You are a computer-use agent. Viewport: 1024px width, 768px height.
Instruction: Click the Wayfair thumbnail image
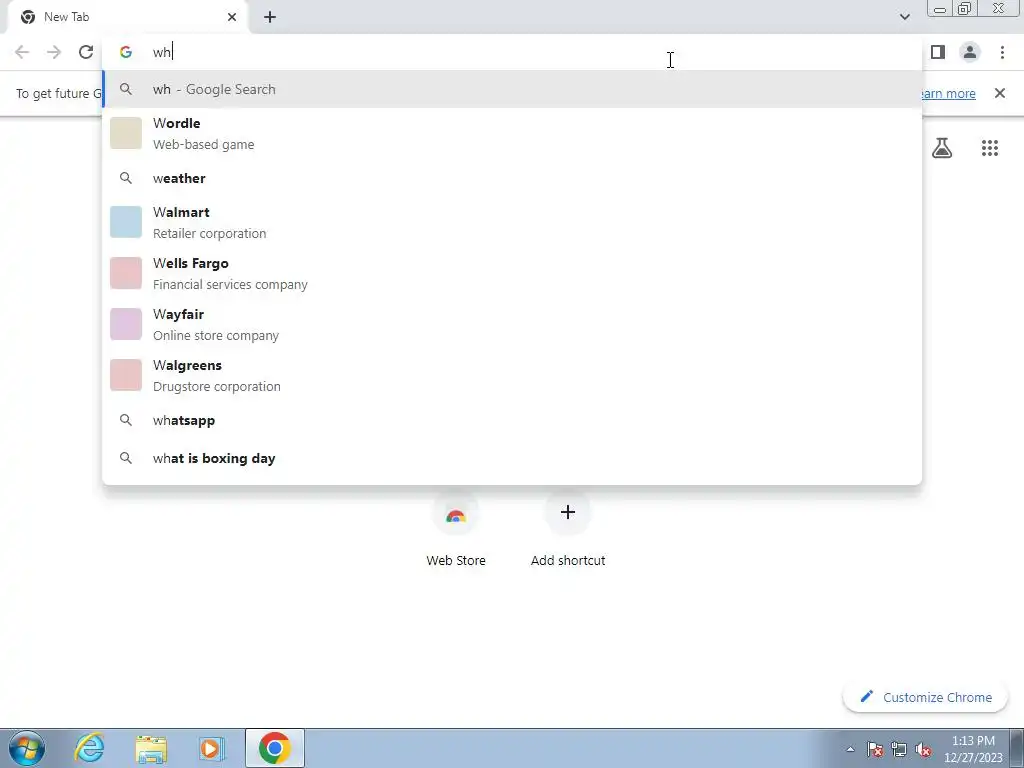pos(126,324)
